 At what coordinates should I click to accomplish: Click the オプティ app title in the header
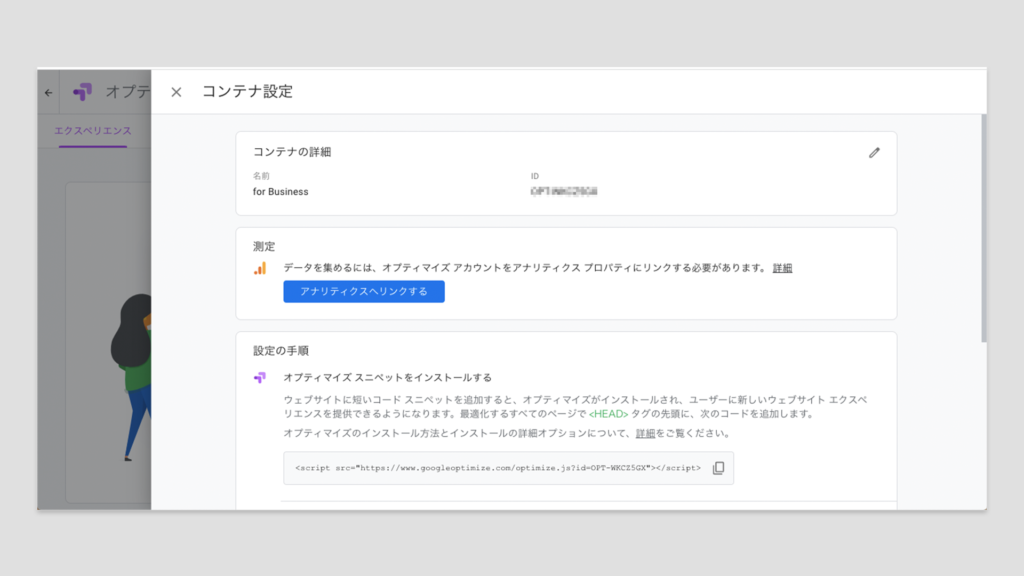pyautogui.click(x=127, y=92)
